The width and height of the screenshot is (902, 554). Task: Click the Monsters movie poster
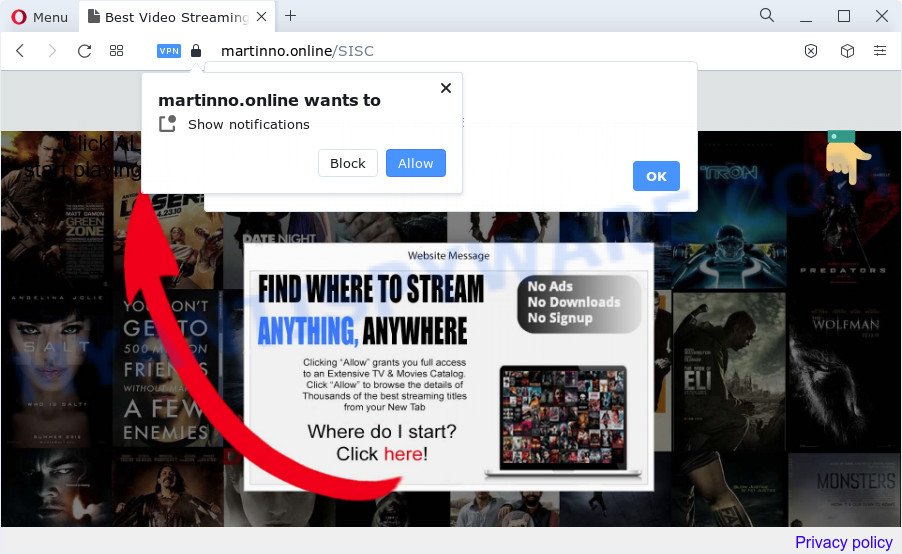[x=844, y=490]
